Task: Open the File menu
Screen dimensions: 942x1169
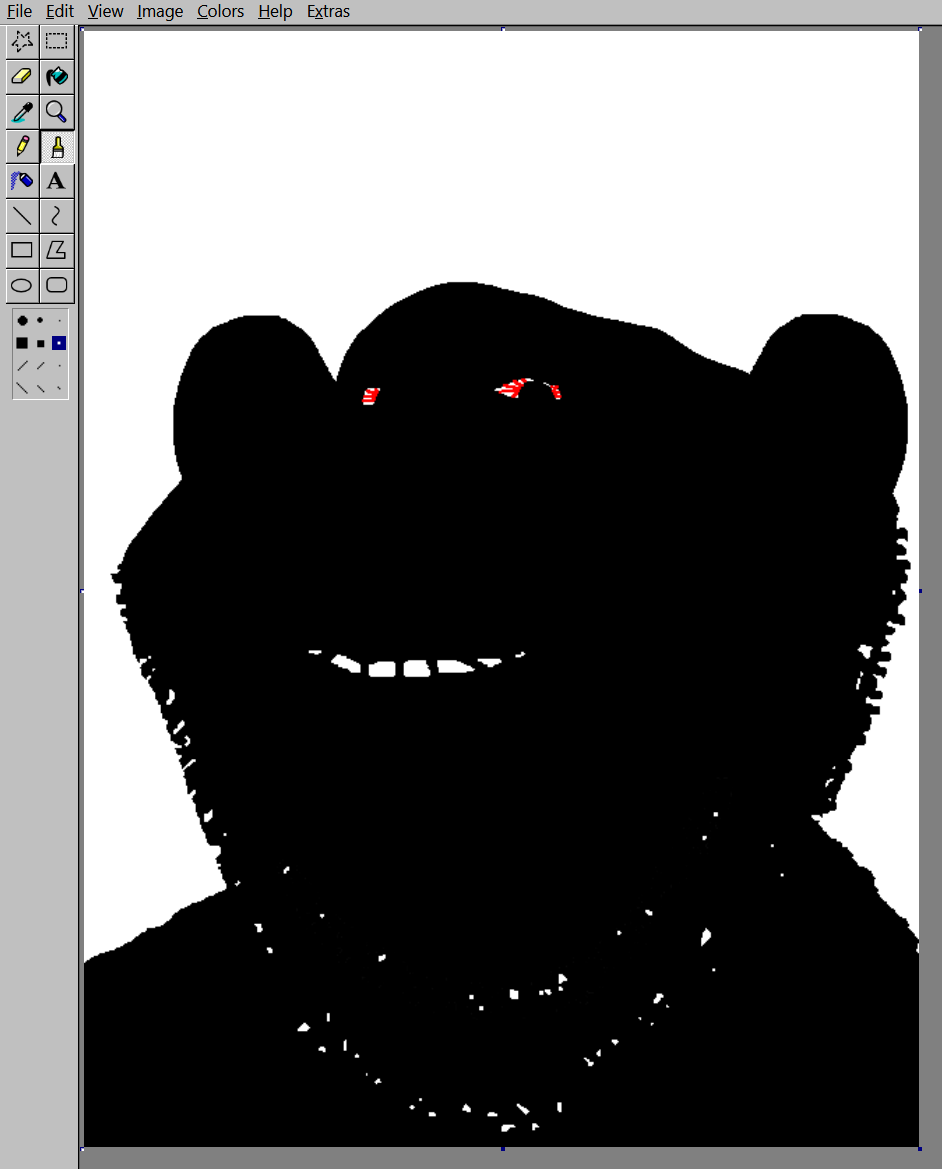Action: coord(19,12)
